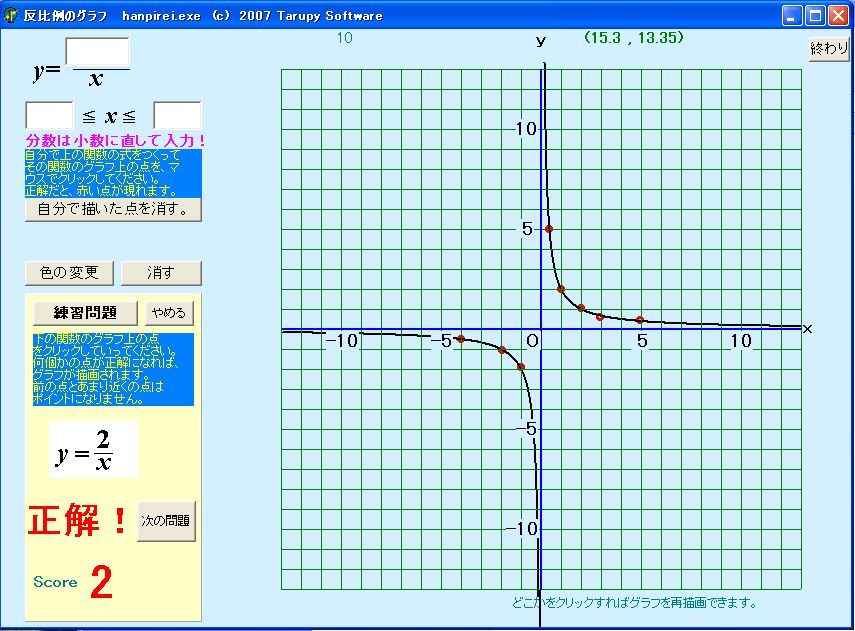Click the -10 label on the x axis
The height and width of the screenshot is (631, 855).
[342, 341]
